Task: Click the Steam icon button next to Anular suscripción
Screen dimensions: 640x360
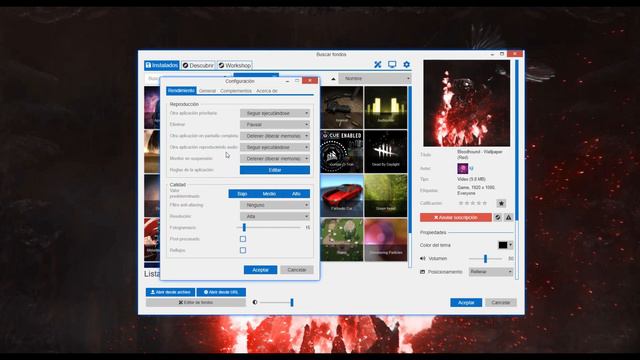Action: coord(498,218)
